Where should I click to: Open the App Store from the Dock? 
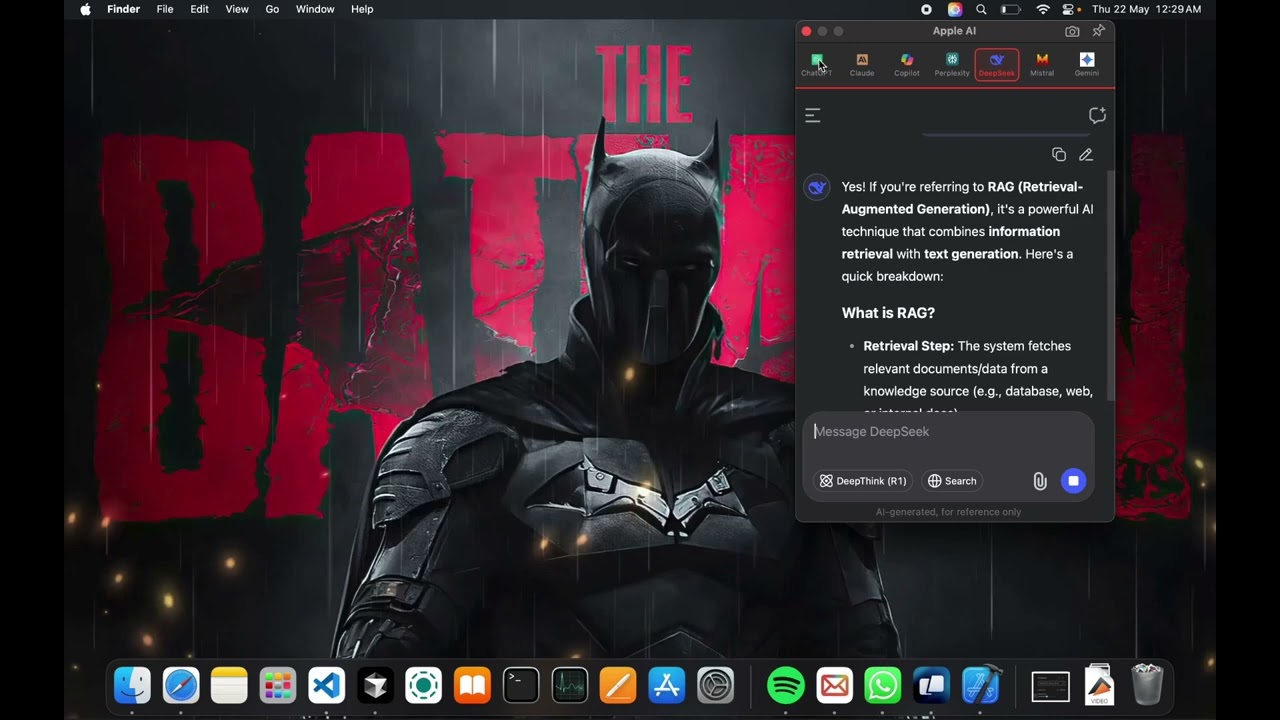coord(667,685)
